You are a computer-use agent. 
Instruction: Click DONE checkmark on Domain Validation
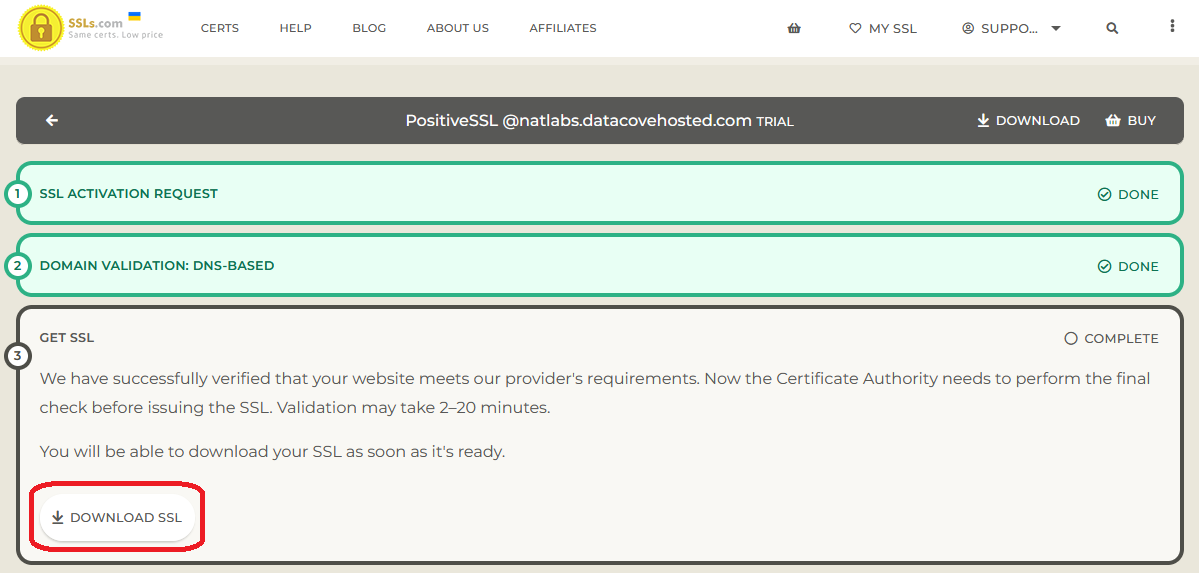[x=1105, y=267]
